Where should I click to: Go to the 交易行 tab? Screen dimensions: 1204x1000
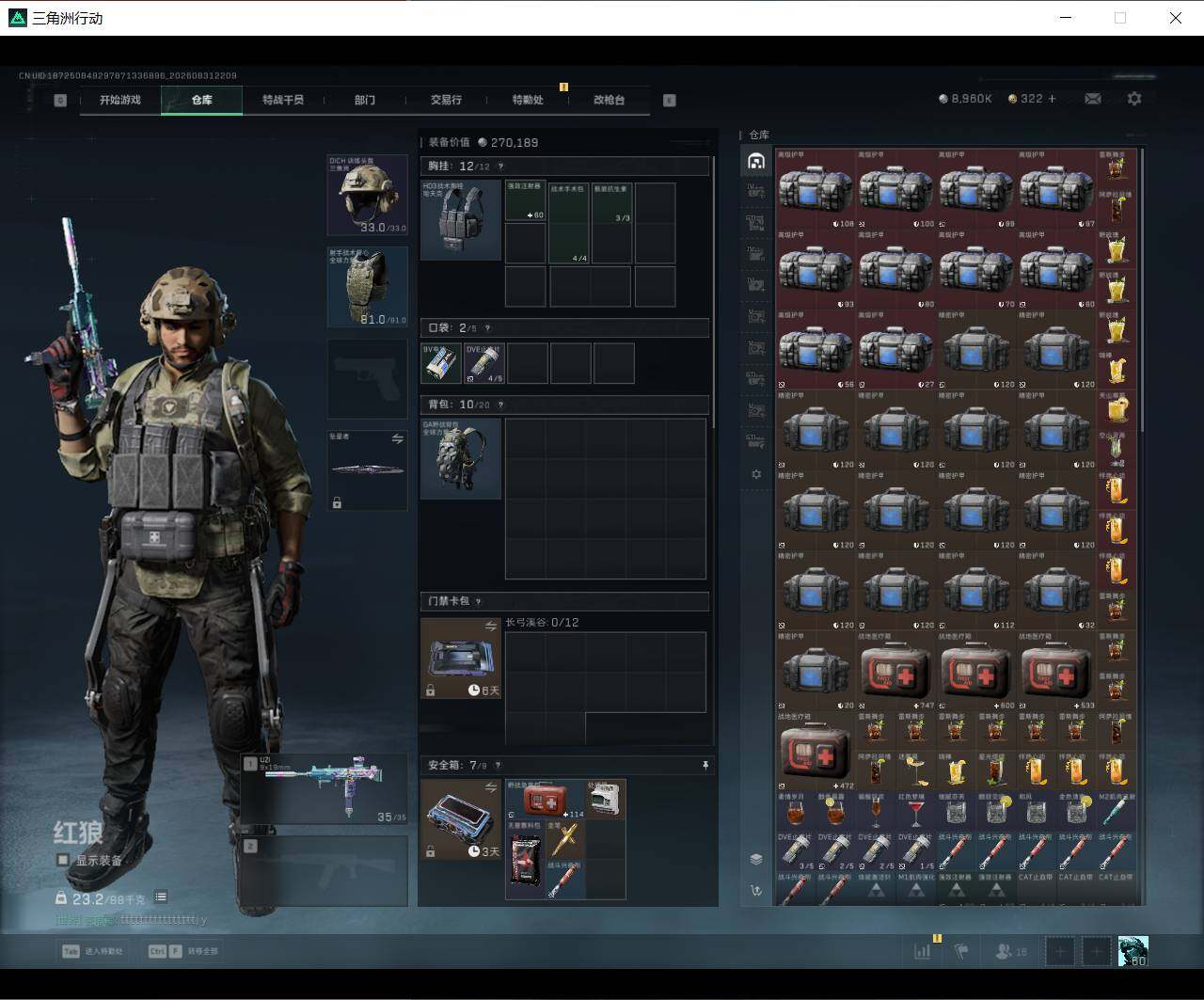tap(446, 100)
